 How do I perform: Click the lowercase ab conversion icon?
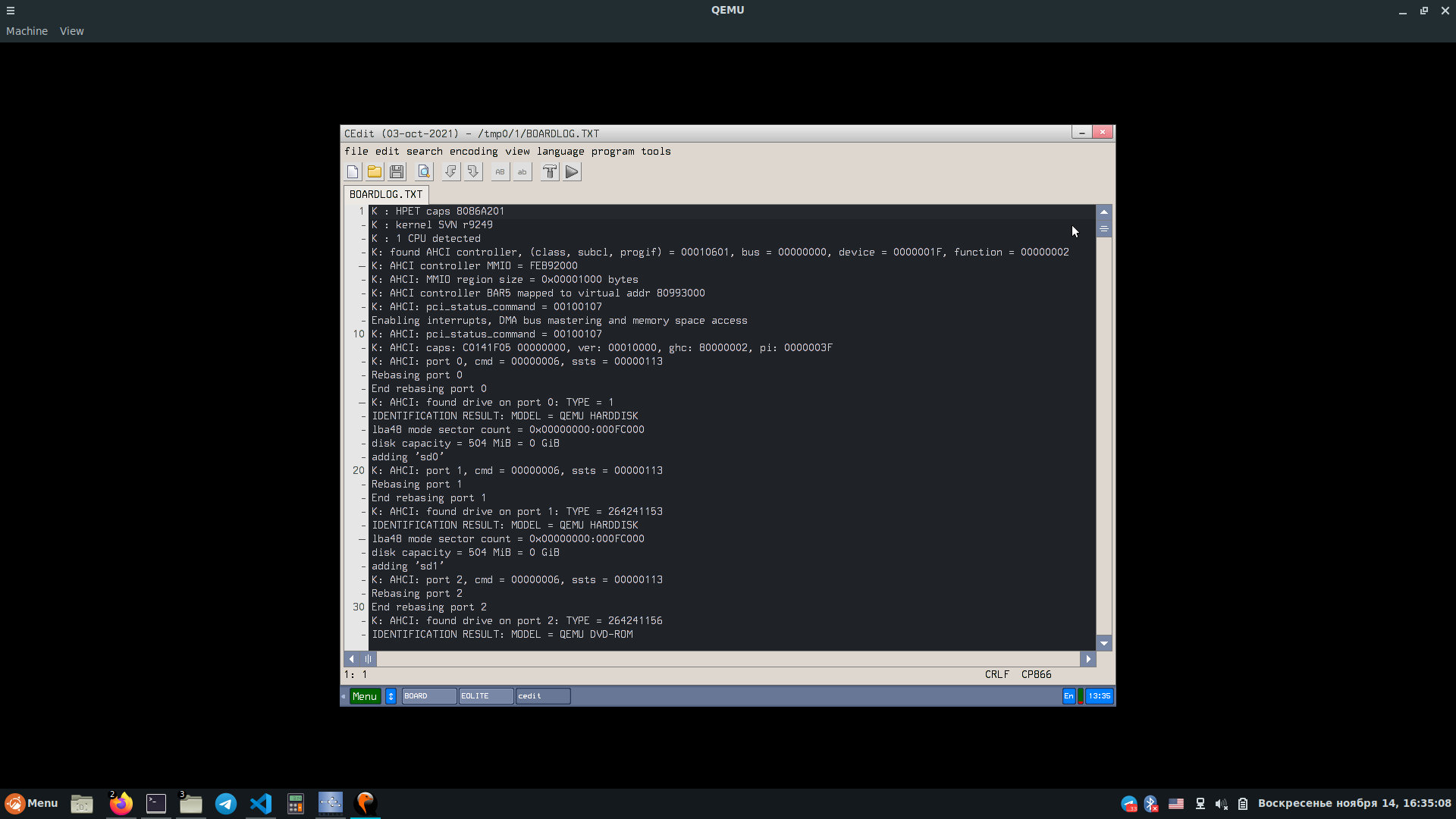point(522,172)
